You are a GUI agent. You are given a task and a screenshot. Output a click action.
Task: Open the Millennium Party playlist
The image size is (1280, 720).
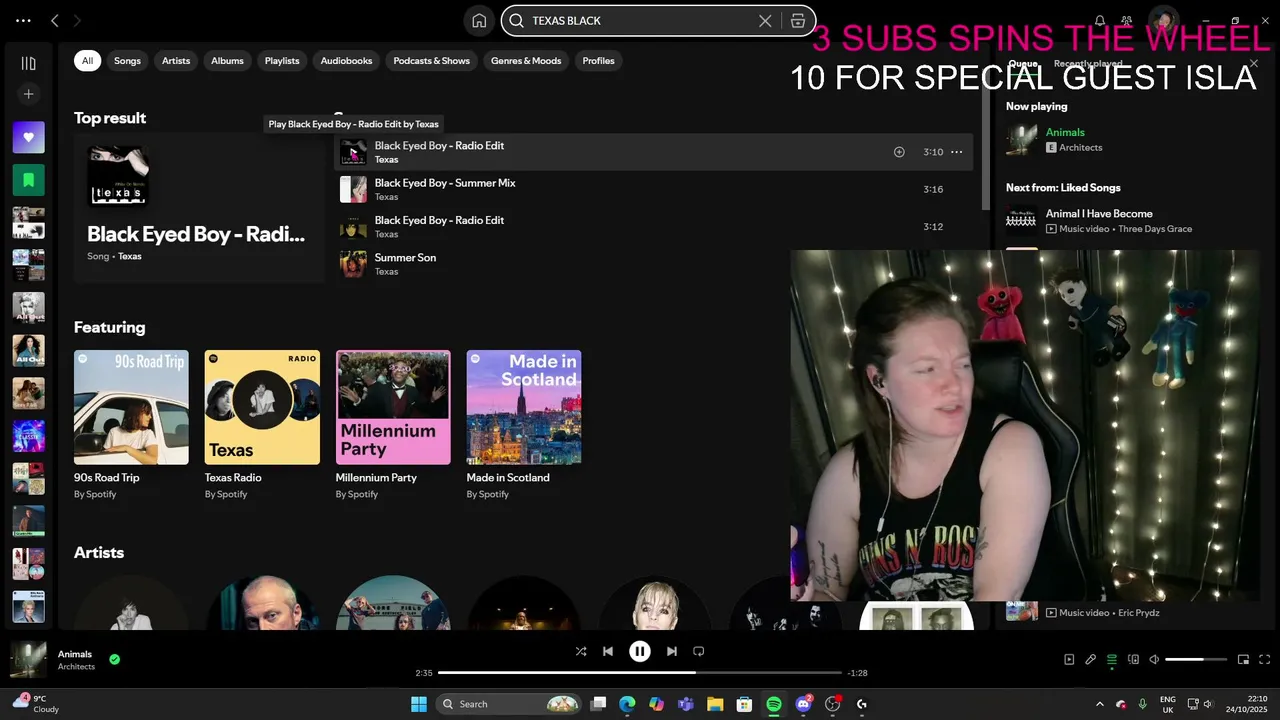click(x=393, y=425)
